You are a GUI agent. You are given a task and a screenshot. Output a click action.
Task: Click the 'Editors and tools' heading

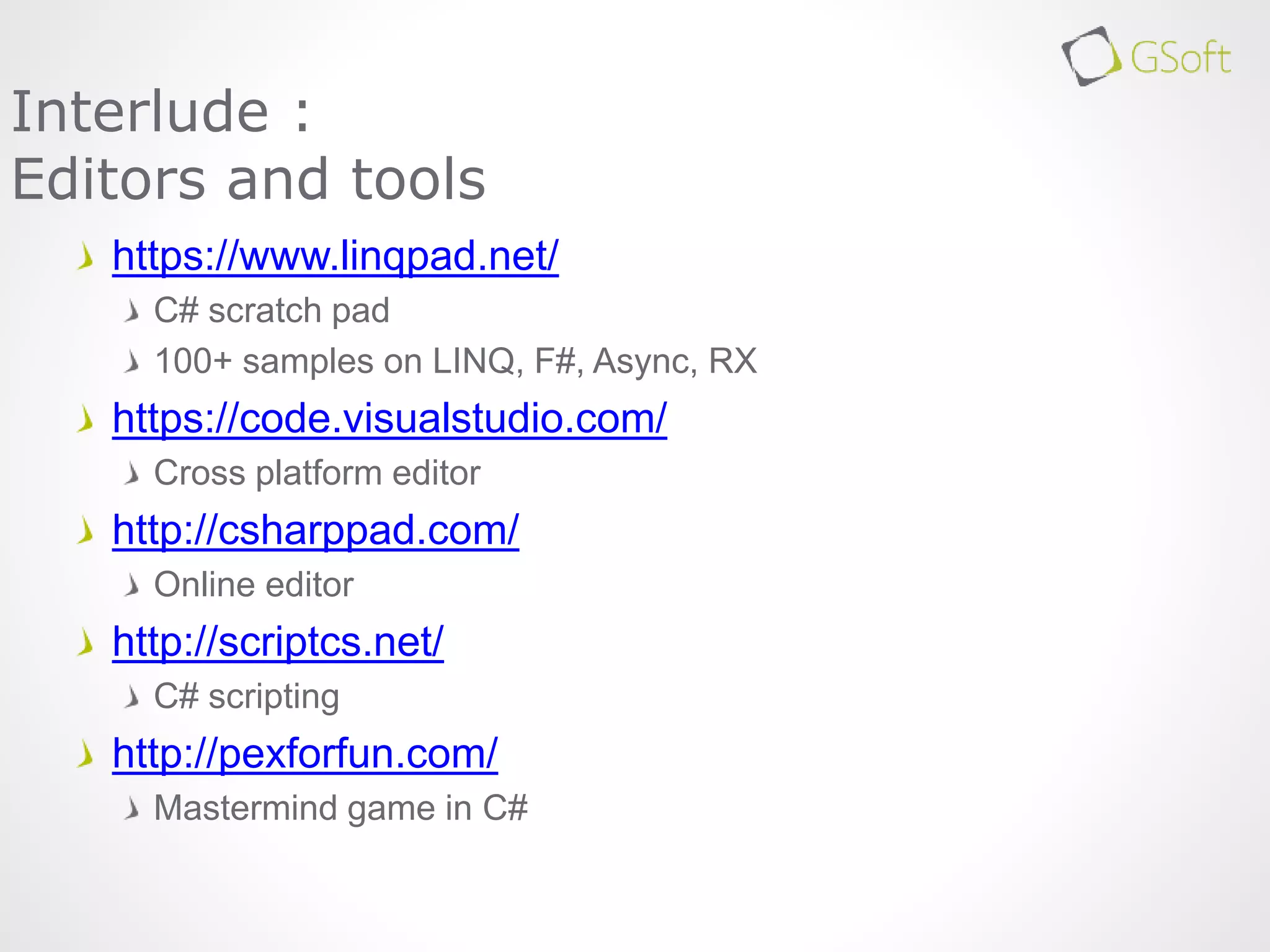click(x=249, y=179)
